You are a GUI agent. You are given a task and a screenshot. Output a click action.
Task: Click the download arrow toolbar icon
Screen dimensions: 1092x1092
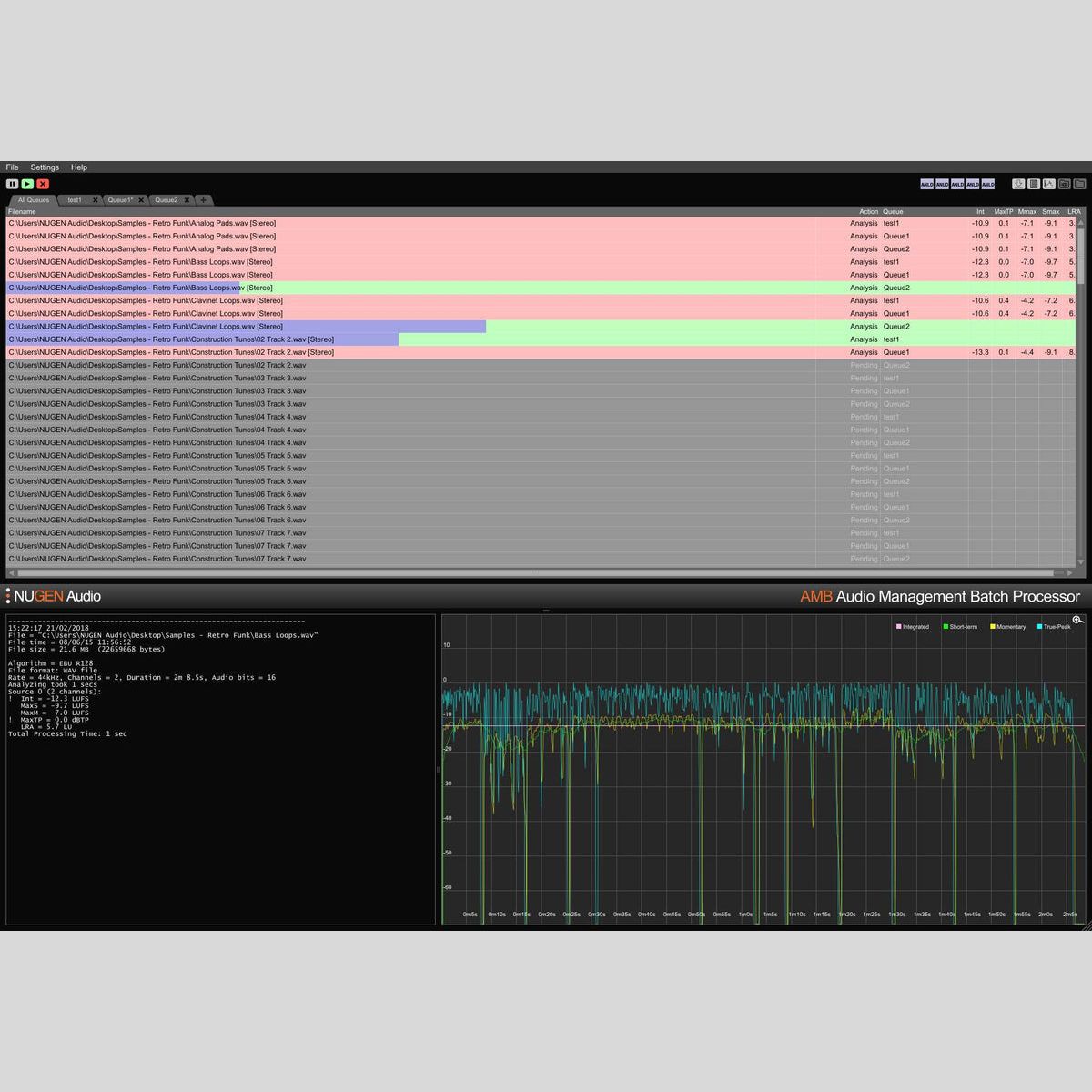click(x=1018, y=184)
